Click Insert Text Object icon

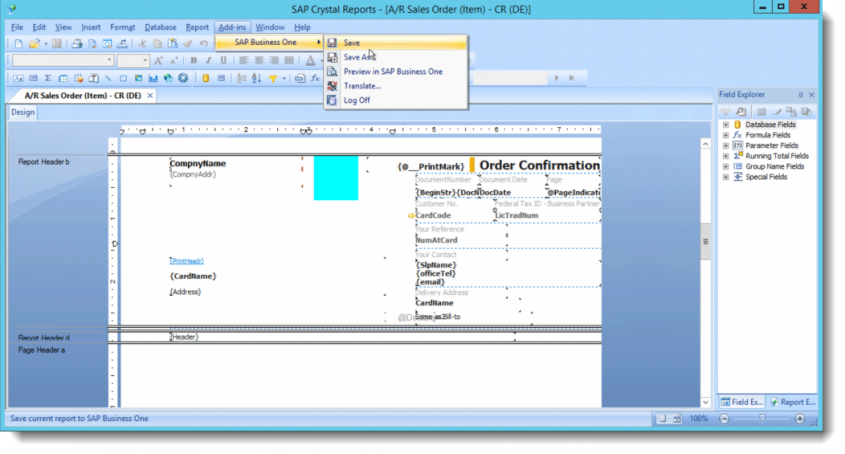click(x=19, y=78)
